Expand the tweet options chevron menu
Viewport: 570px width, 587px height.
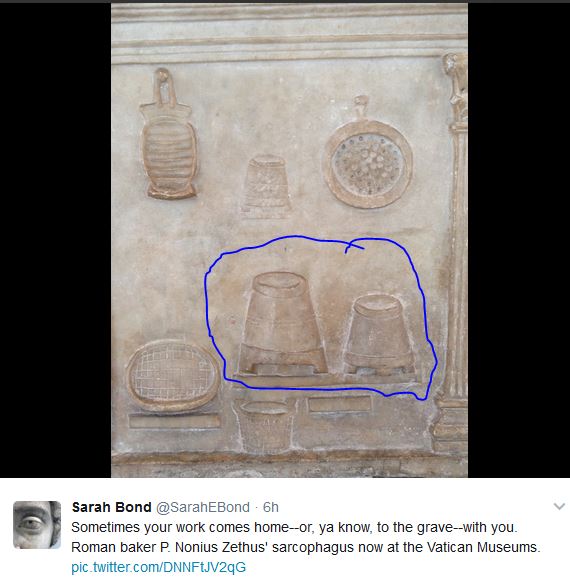point(559,507)
